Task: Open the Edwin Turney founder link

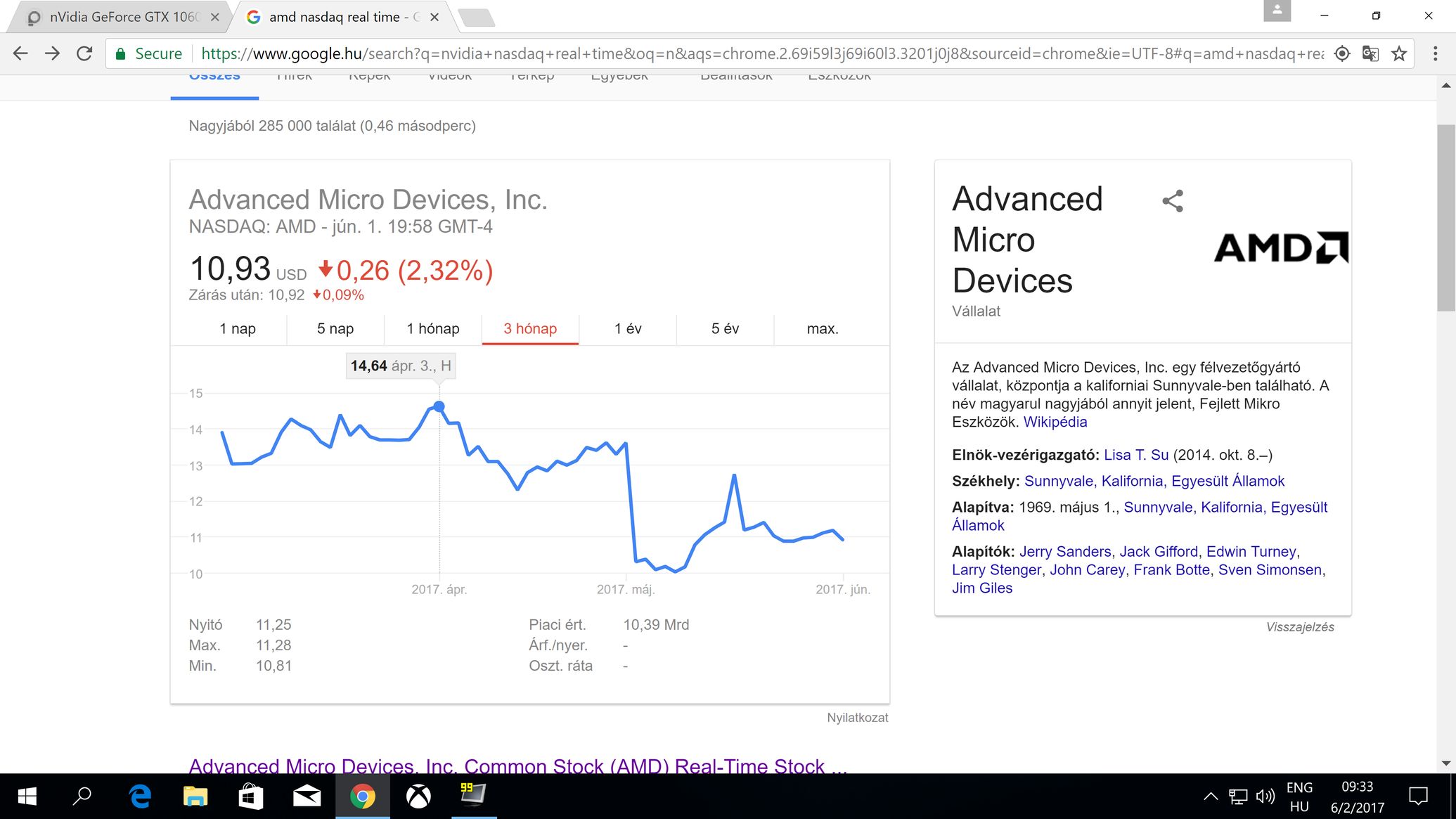Action: click(1251, 552)
